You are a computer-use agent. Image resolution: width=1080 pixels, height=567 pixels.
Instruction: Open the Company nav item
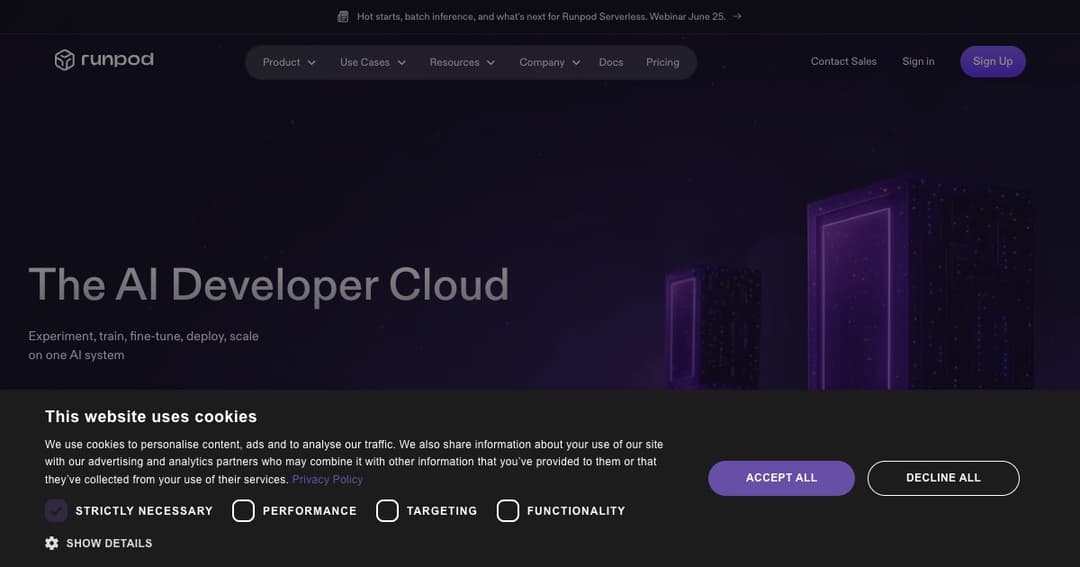550,62
